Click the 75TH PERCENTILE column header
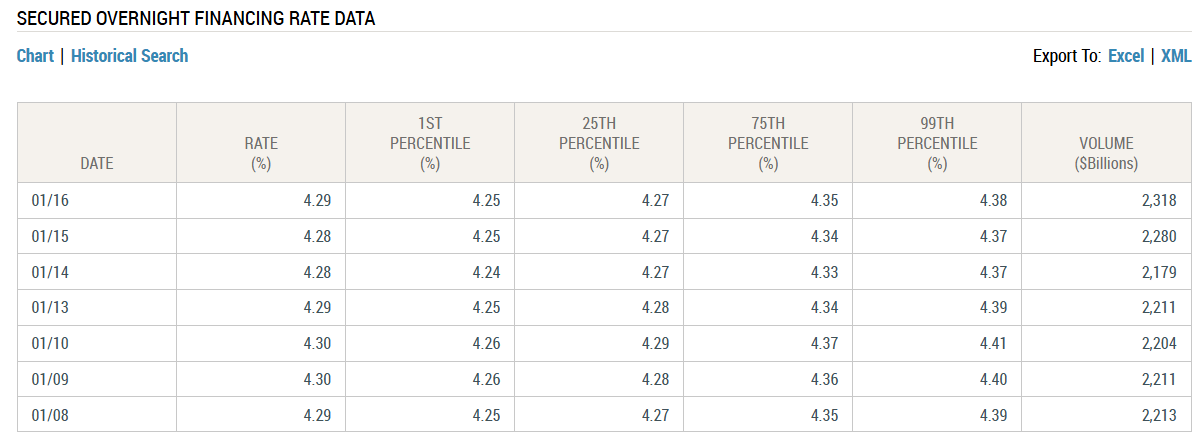 768,143
